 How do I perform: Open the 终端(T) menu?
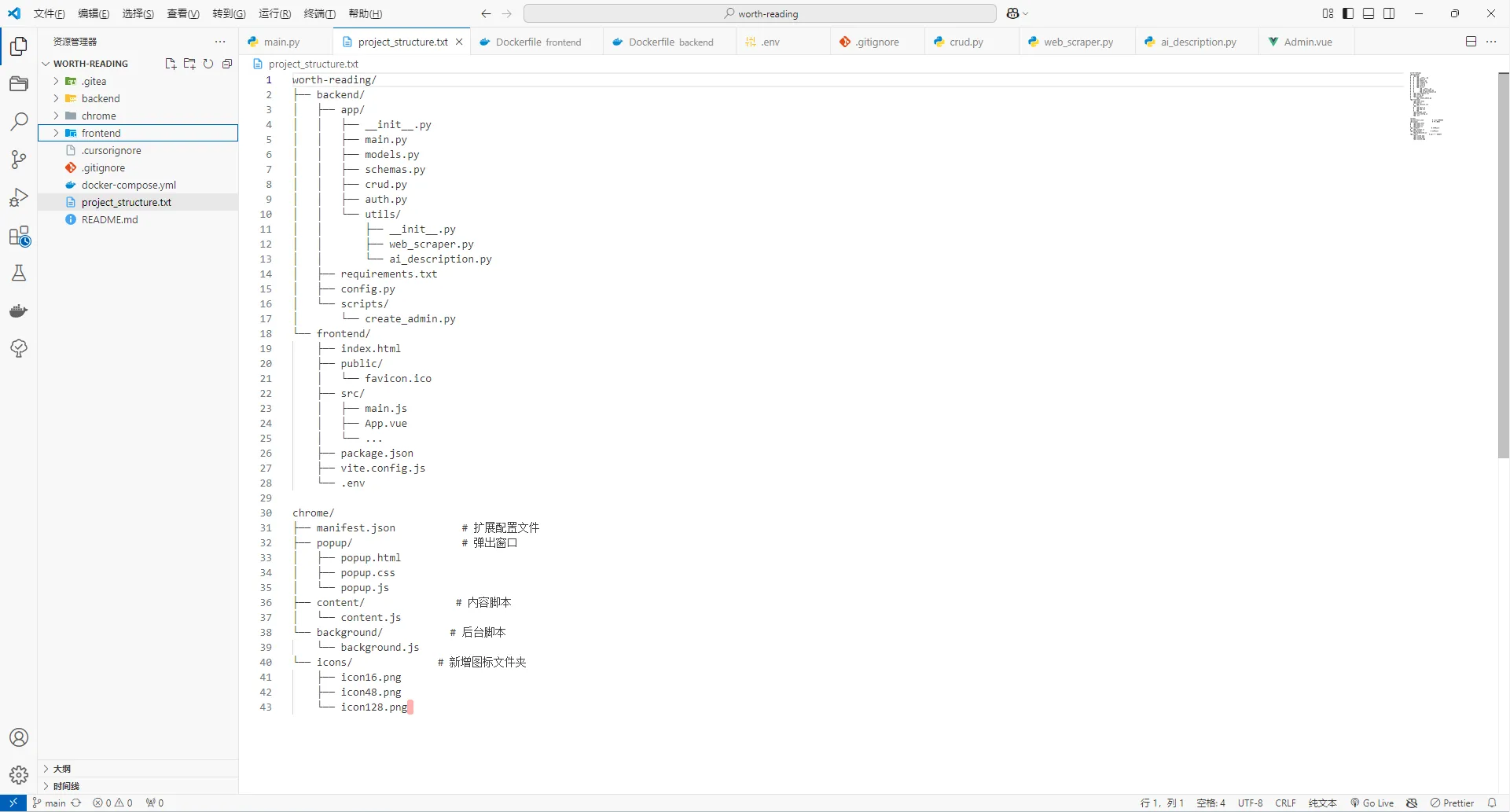tap(319, 13)
